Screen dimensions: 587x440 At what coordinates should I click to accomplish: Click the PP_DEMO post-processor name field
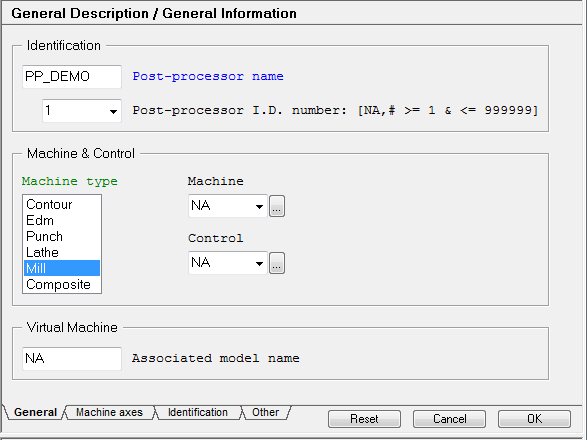pyautogui.click(x=72, y=76)
